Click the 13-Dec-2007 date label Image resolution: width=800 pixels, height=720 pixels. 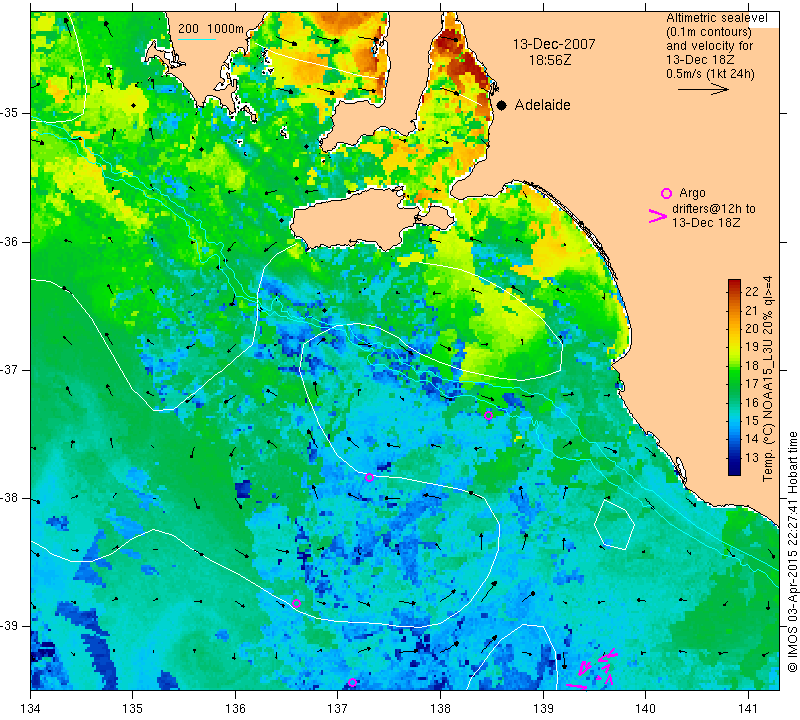[554, 44]
